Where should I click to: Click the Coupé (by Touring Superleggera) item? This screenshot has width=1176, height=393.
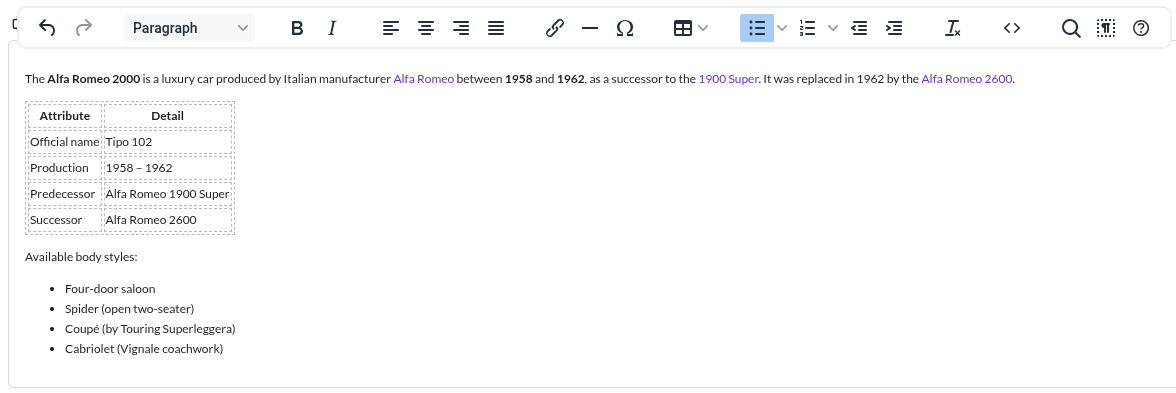150,329
